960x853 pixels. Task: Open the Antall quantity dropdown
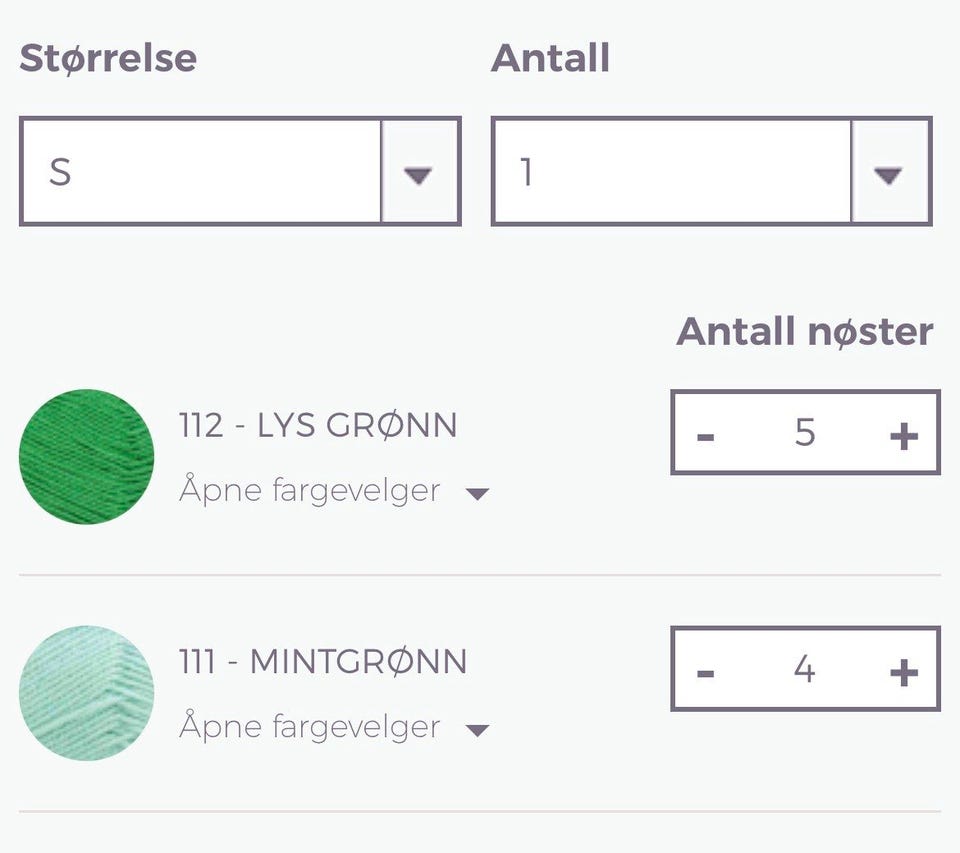(x=671, y=172)
